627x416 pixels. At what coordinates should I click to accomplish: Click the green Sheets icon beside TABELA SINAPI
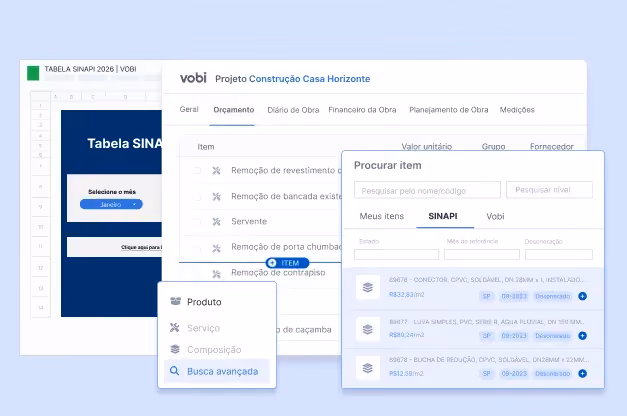pyautogui.click(x=33, y=73)
